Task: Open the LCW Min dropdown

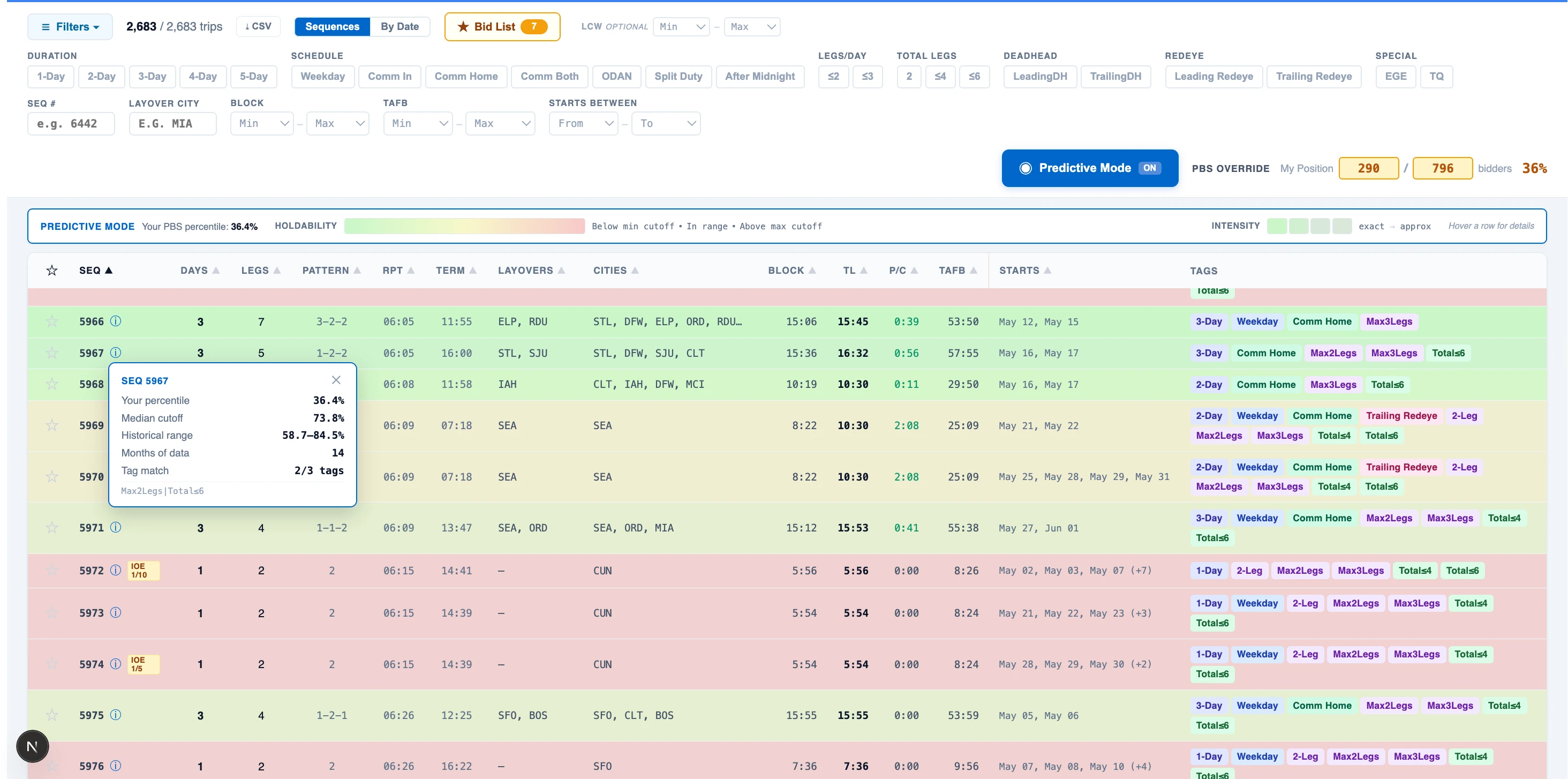Action: click(681, 27)
